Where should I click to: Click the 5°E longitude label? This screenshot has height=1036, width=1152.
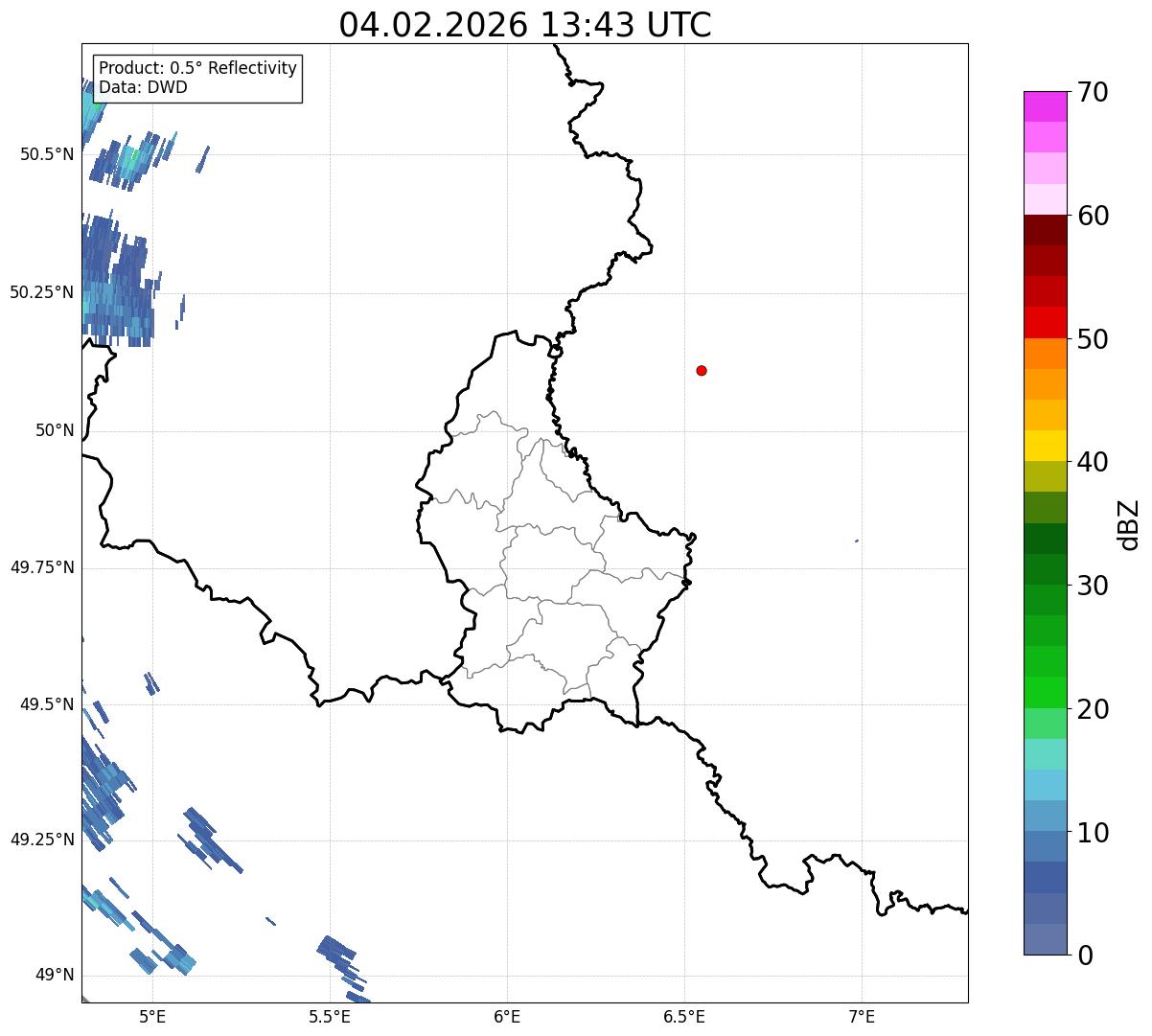tap(152, 1016)
